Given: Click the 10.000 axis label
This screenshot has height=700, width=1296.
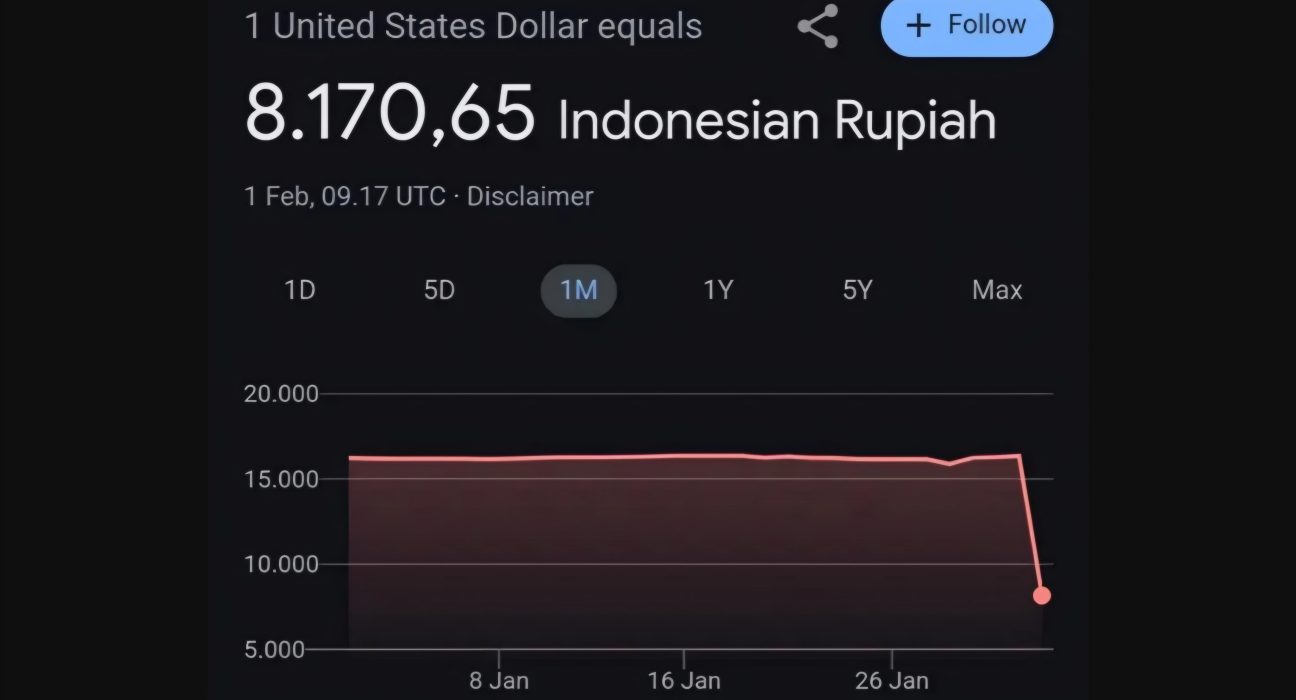Looking at the screenshot, I should tap(281, 564).
